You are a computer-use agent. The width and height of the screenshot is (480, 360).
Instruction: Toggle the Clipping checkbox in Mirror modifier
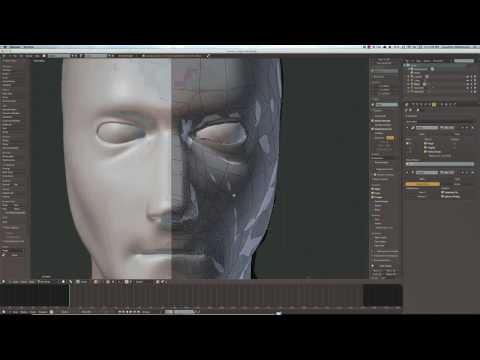tap(426, 147)
